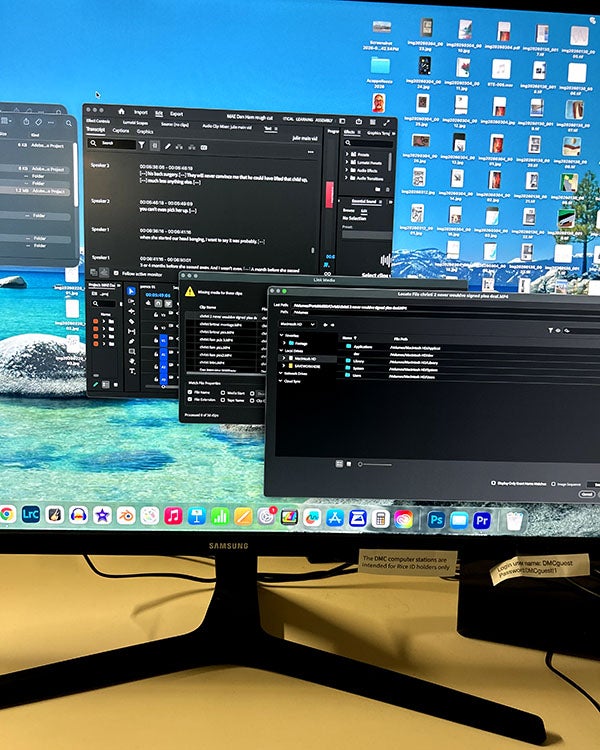
Task: Select the Slip tool
Action: tap(132, 331)
